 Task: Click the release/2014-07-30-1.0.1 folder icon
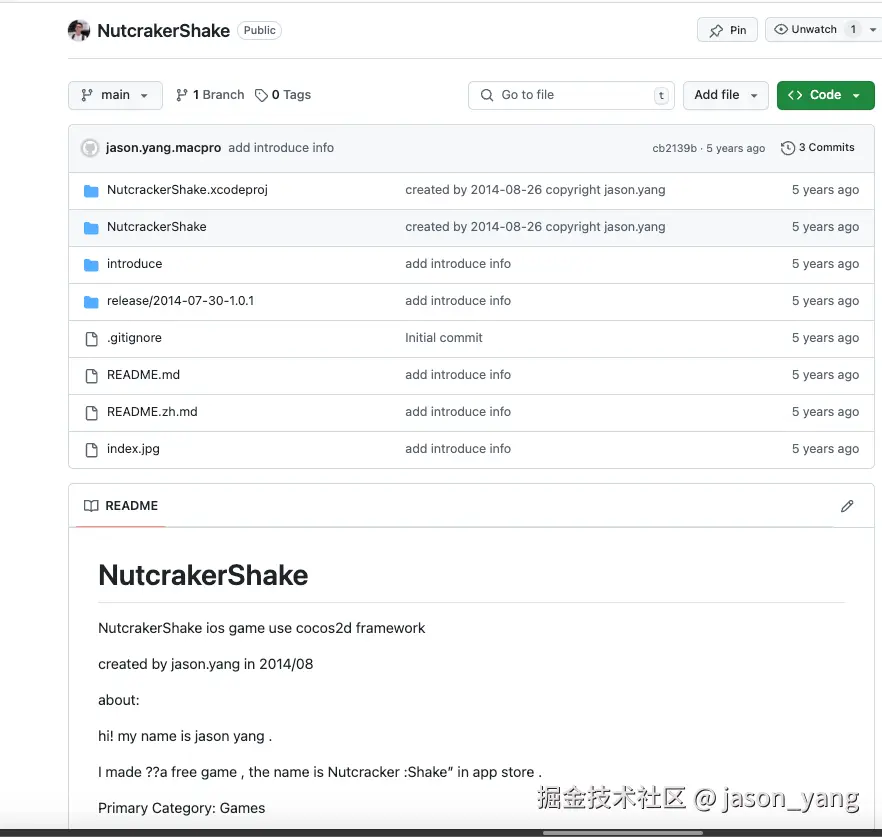coord(91,302)
